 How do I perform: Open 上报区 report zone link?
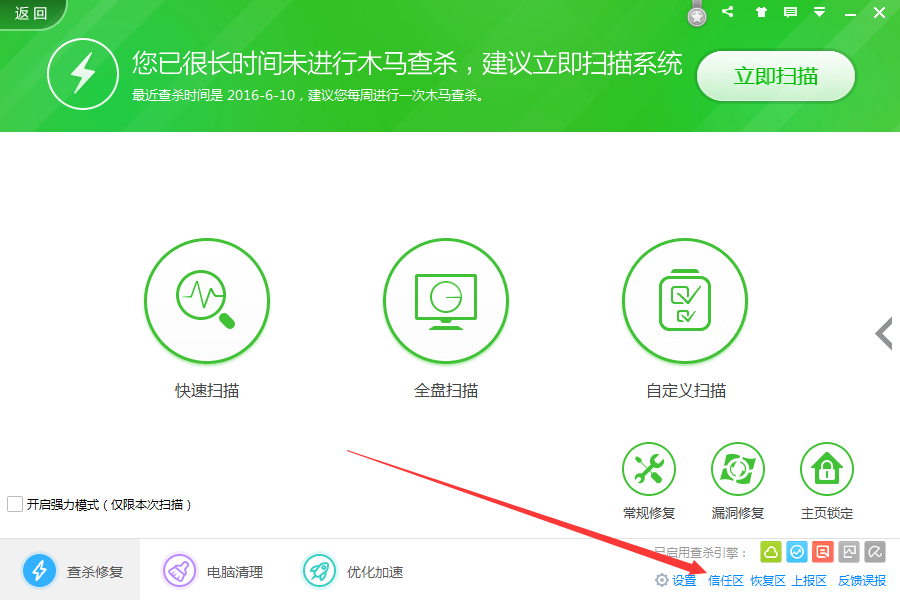pos(809,580)
